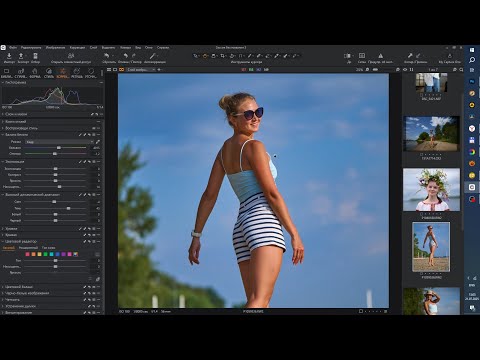Viewport: 480px width, 360px height.
Task: Select the Keystone cursor tool
Action: point(241,56)
